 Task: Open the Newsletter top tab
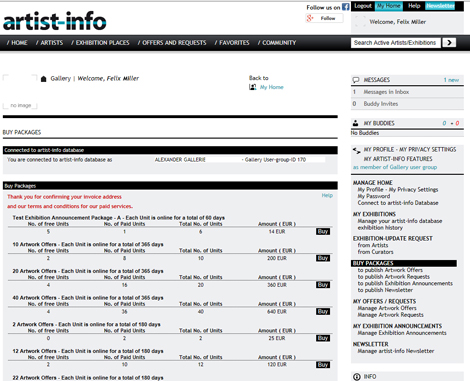point(440,6)
